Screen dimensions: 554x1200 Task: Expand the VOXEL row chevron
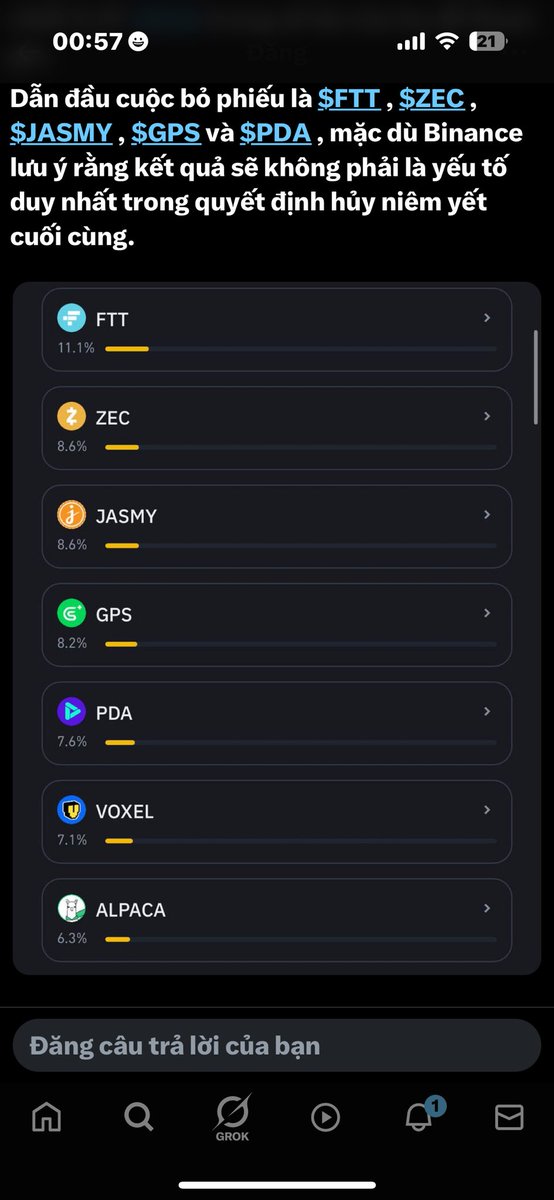(x=487, y=810)
